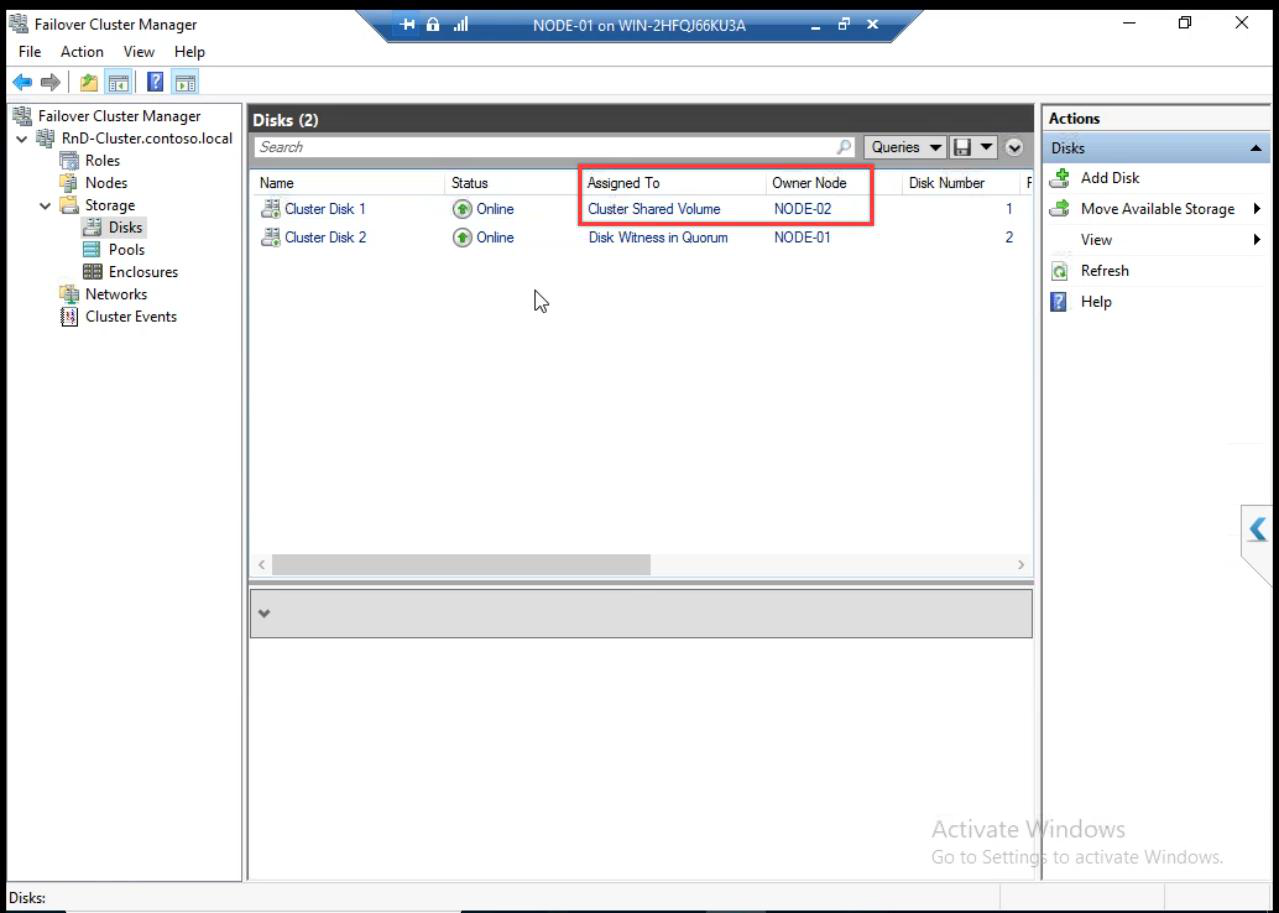The width and height of the screenshot is (1279, 913).
Task: Open the Action menu
Action: click(82, 51)
